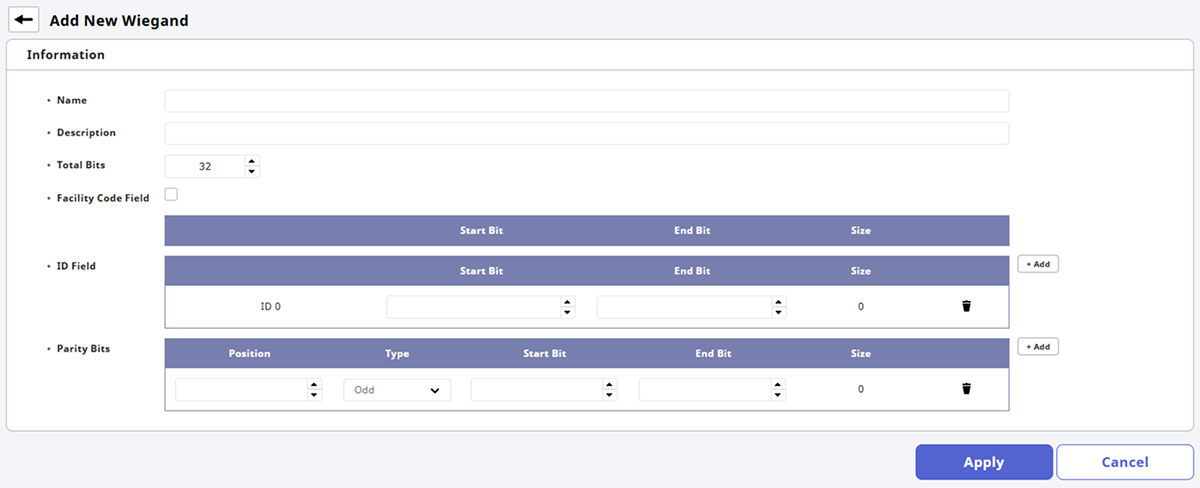The width and height of the screenshot is (1200, 488).
Task: Increment Parity Bits Position value
Action: click(x=314, y=384)
